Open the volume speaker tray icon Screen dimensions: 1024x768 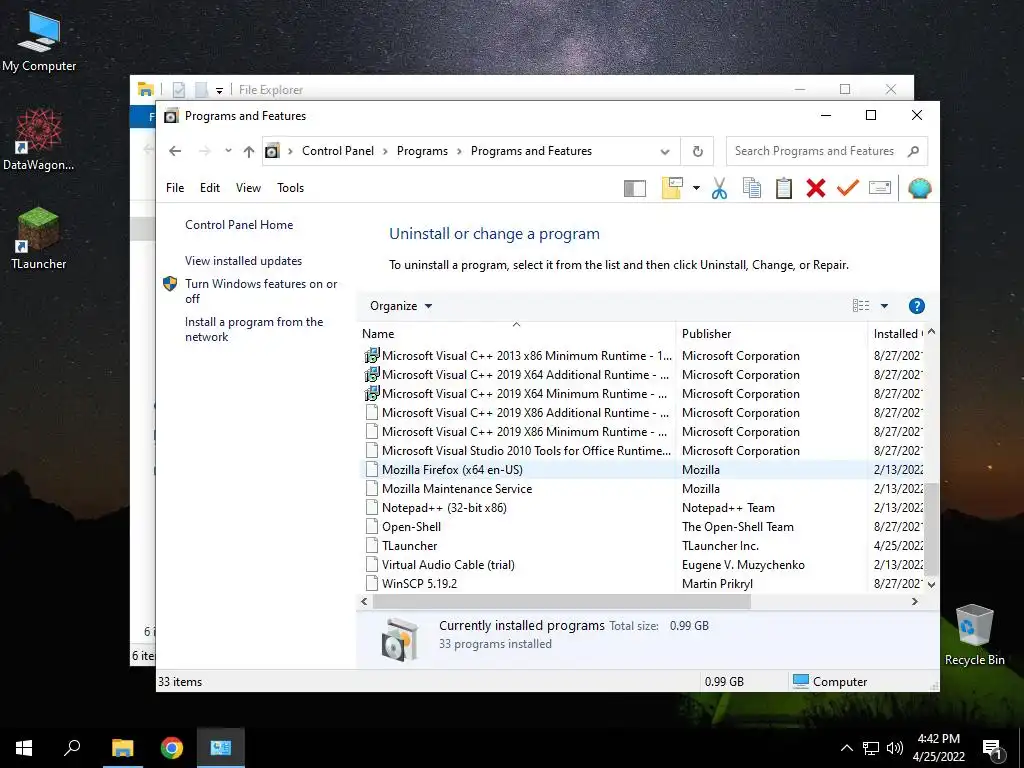click(x=895, y=748)
